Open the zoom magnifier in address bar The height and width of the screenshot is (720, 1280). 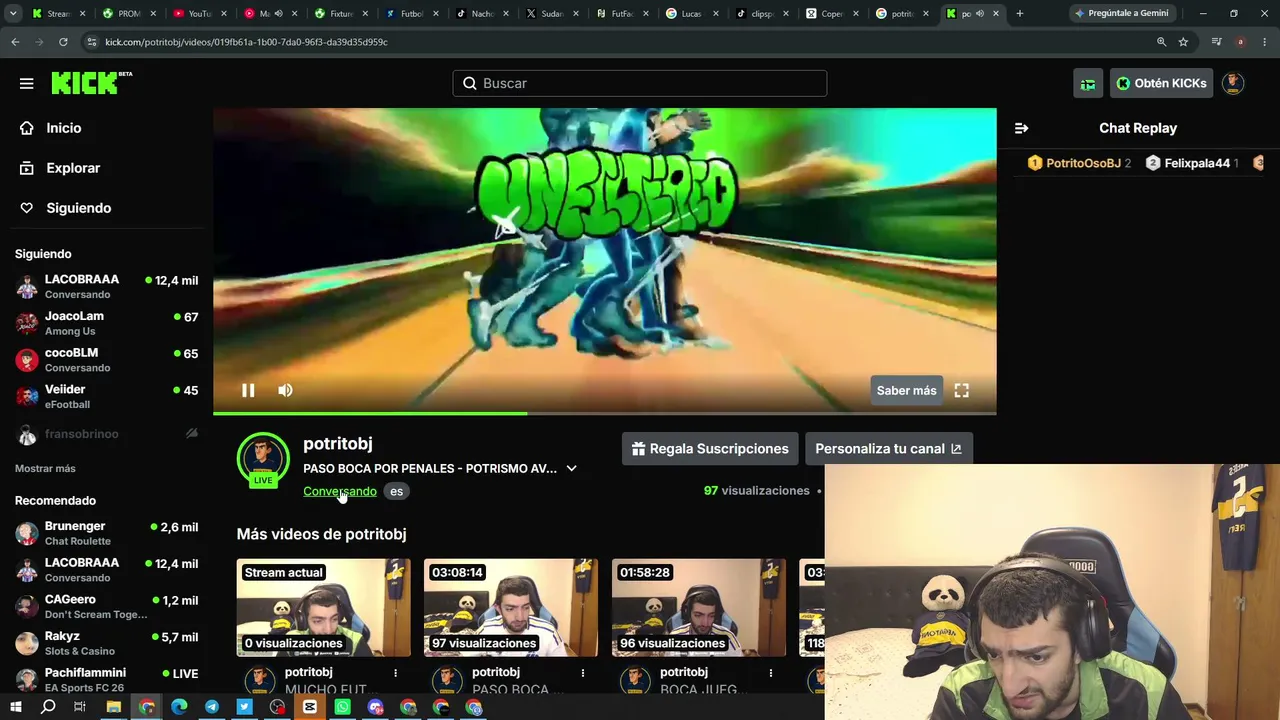1161,42
